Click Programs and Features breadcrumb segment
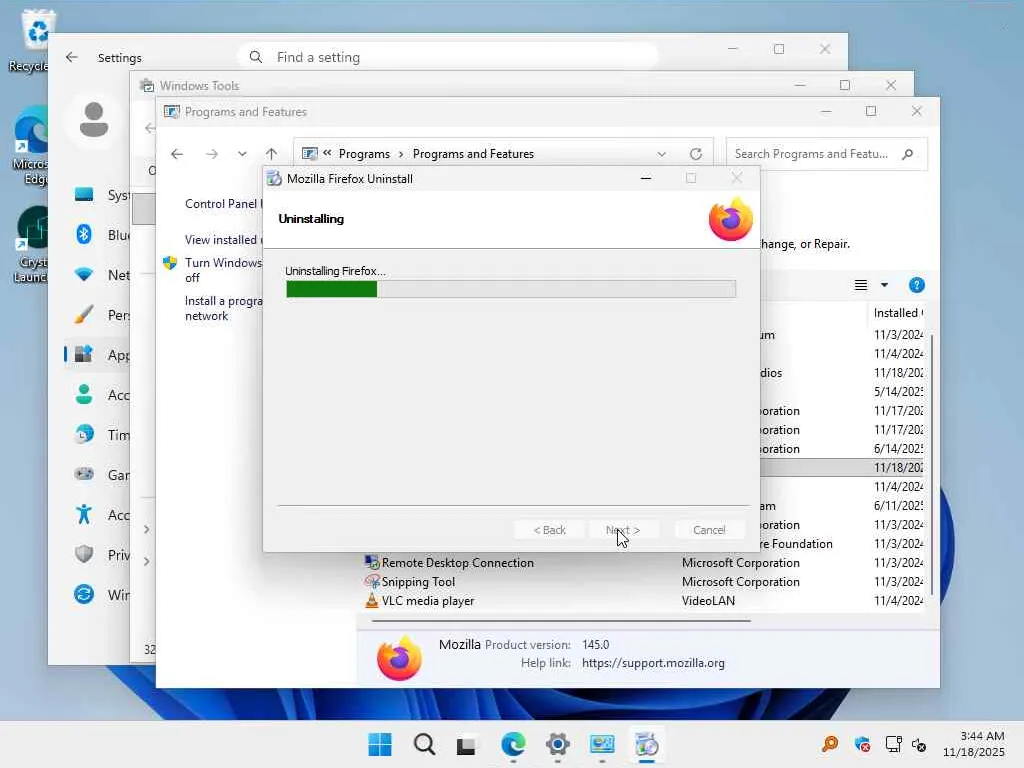The height and width of the screenshot is (768, 1024). point(473,154)
